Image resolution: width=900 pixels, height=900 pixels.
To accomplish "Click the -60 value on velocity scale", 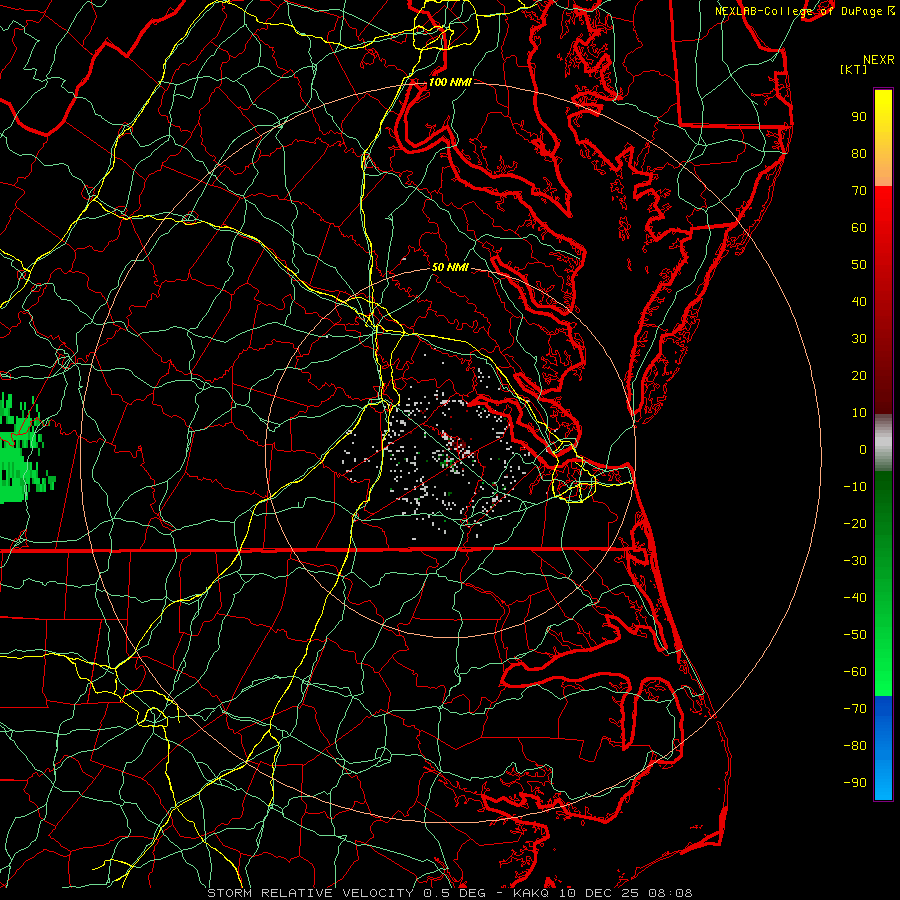I will (x=855, y=672).
